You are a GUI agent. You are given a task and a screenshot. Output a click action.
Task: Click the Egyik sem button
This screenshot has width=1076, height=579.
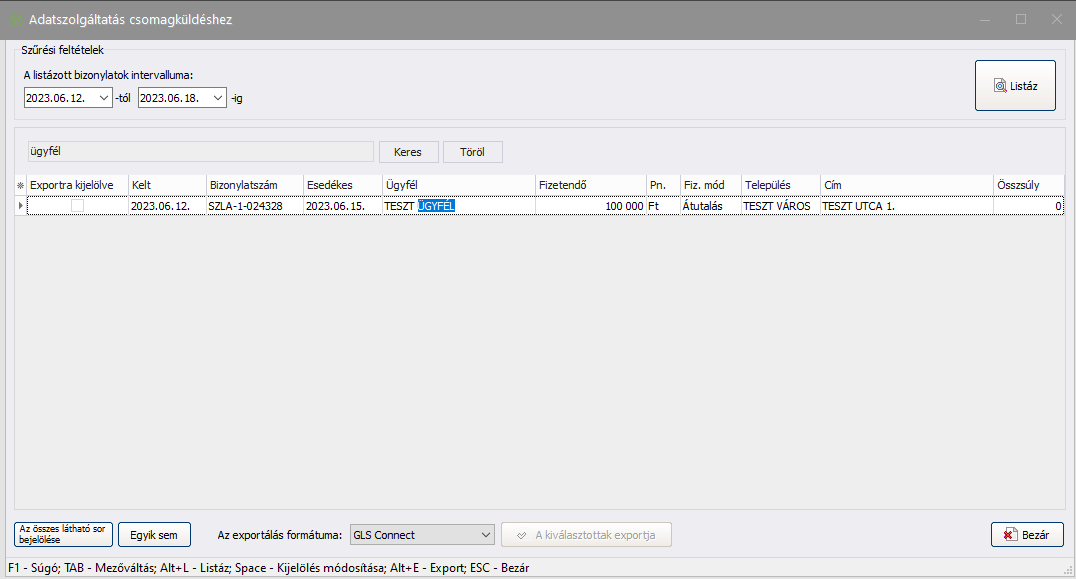(154, 535)
